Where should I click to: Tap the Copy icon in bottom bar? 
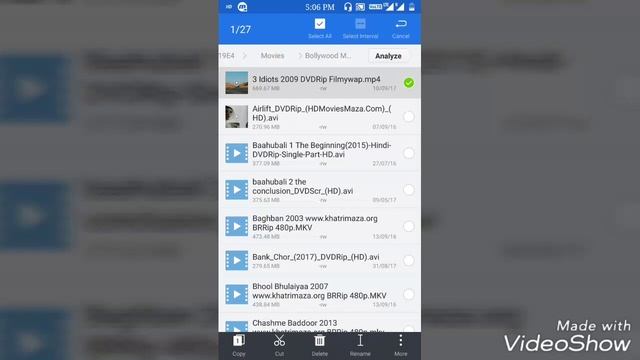(x=239, y=340)
